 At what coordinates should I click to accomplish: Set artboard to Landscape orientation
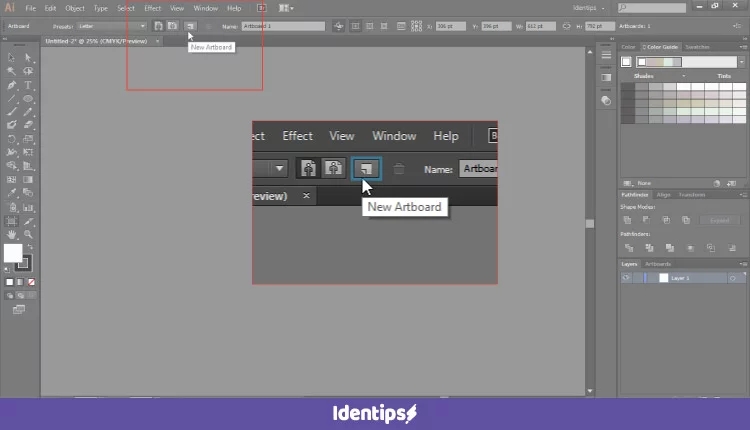point(172,25)
